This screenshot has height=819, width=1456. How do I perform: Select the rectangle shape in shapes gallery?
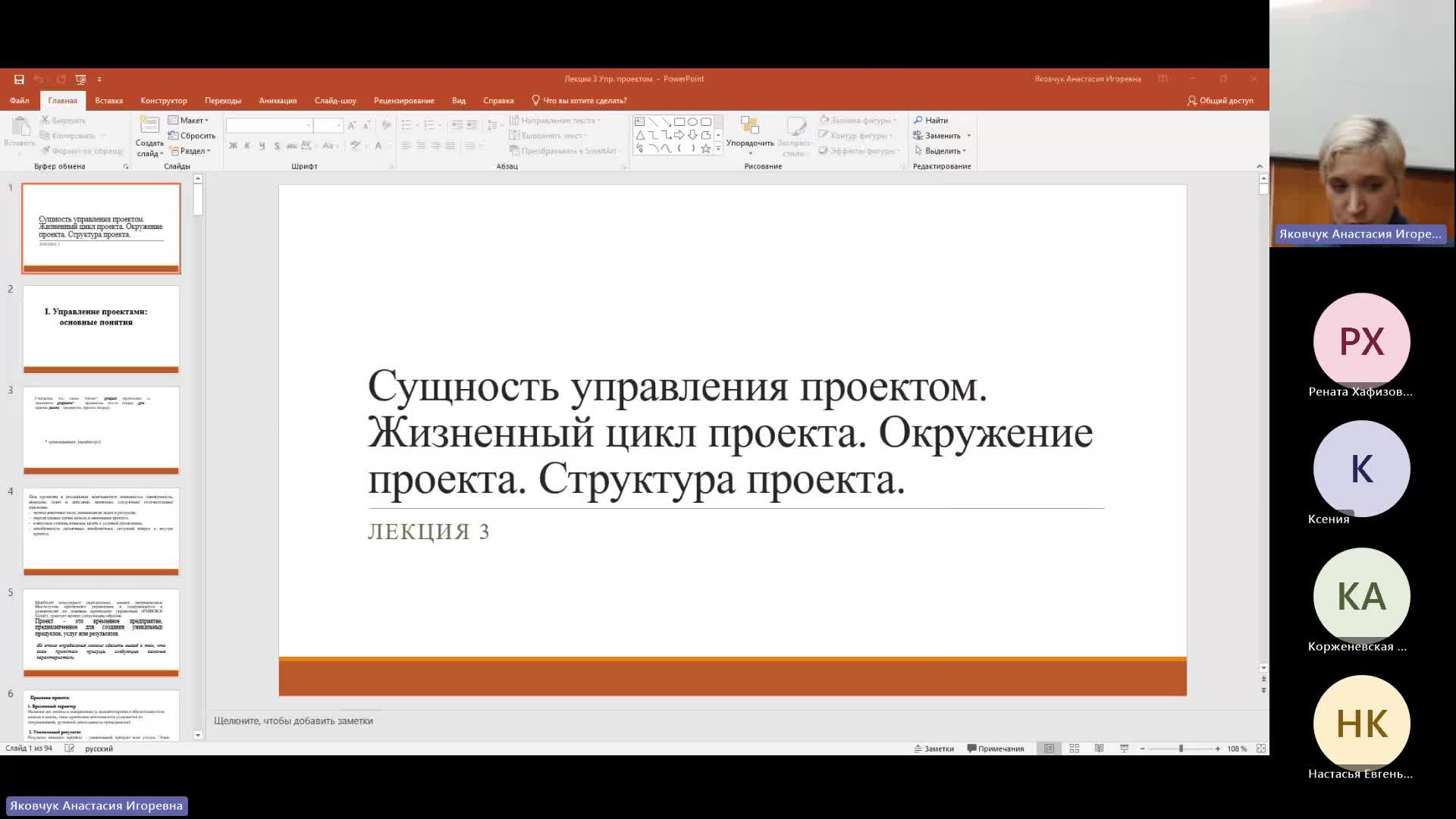click(x=679, y=121)
